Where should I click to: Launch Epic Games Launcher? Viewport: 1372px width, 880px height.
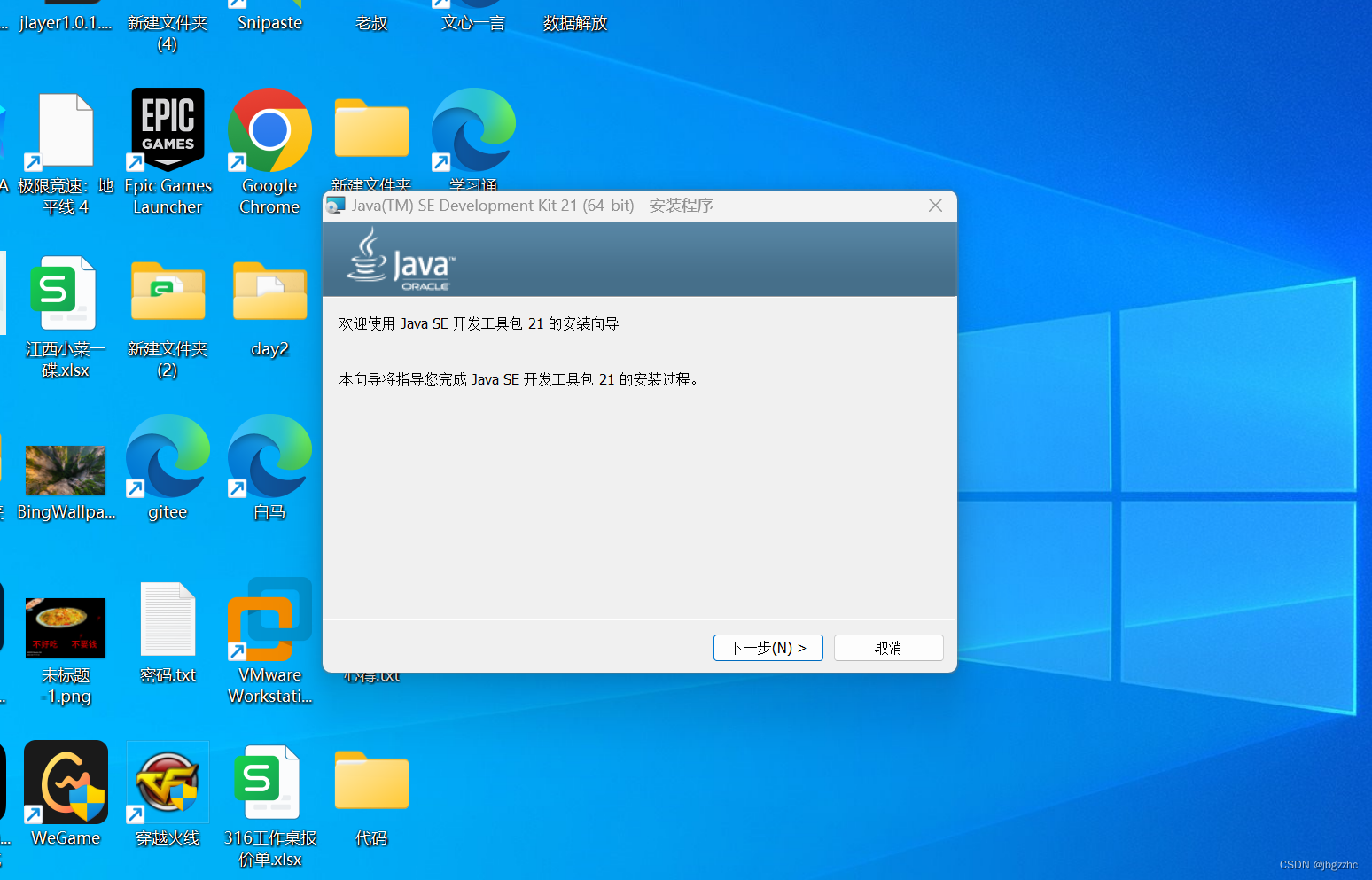[x=167, y=129]
